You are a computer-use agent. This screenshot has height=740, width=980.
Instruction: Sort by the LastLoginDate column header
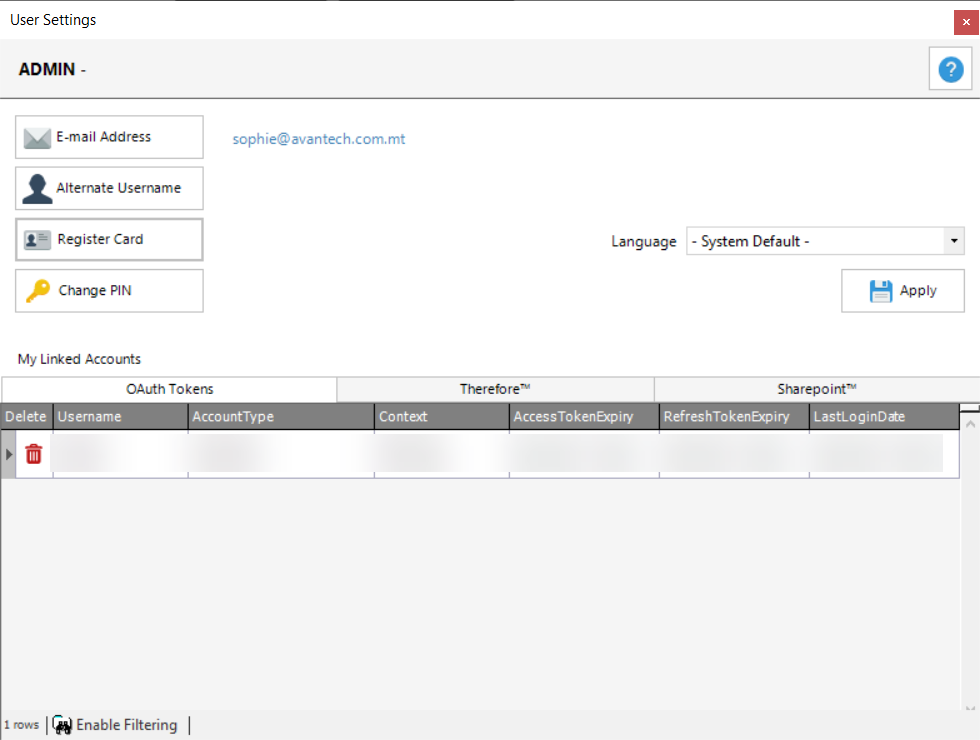click(882, 417)
